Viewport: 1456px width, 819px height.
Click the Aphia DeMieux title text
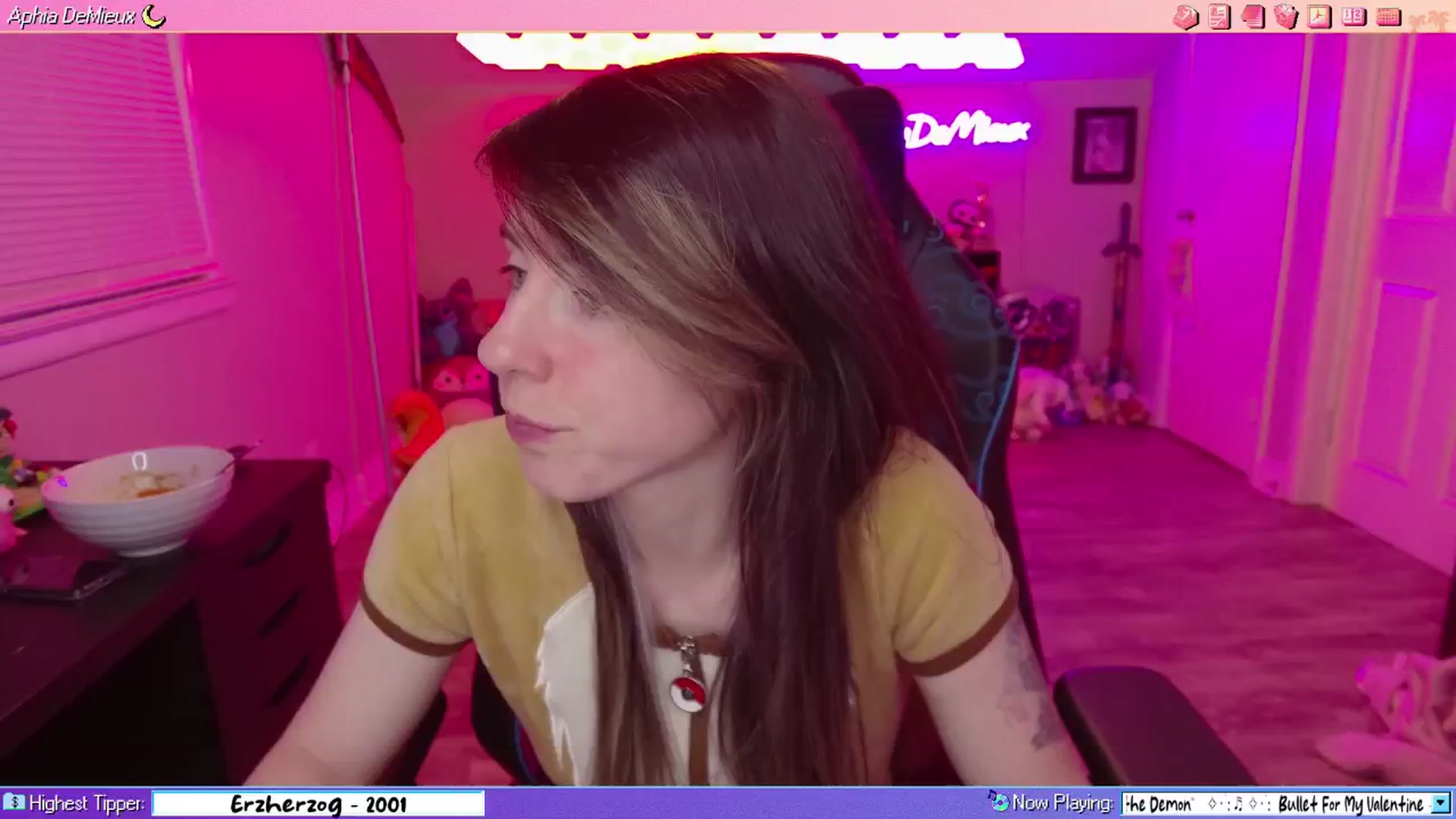pos(72,16)
